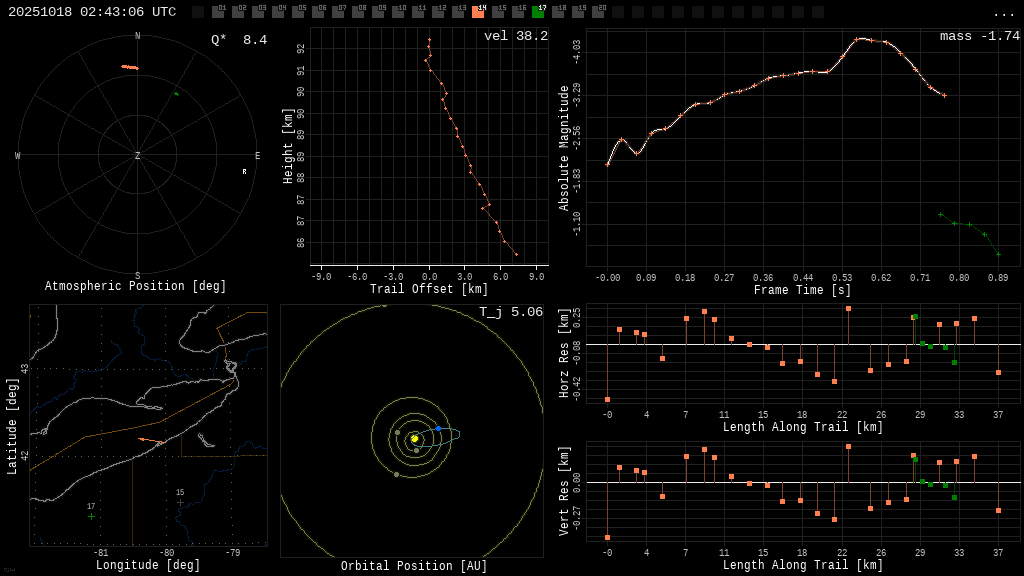
Task: Click the Q* 8.4 quality label
Action: pyautogui.click(x=238, y=41)
